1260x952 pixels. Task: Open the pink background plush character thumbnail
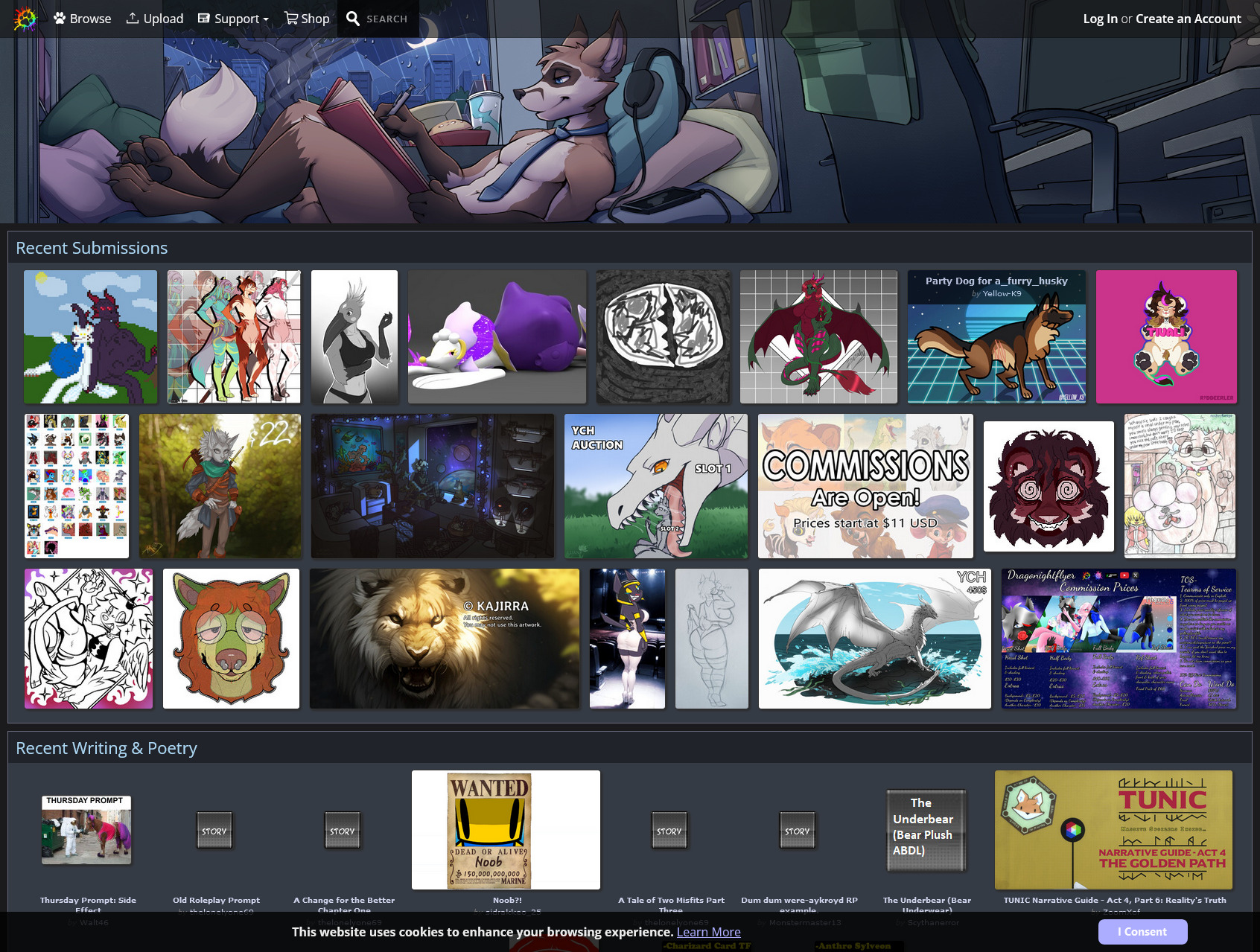pyautogui.click(x=1166, y=336)
